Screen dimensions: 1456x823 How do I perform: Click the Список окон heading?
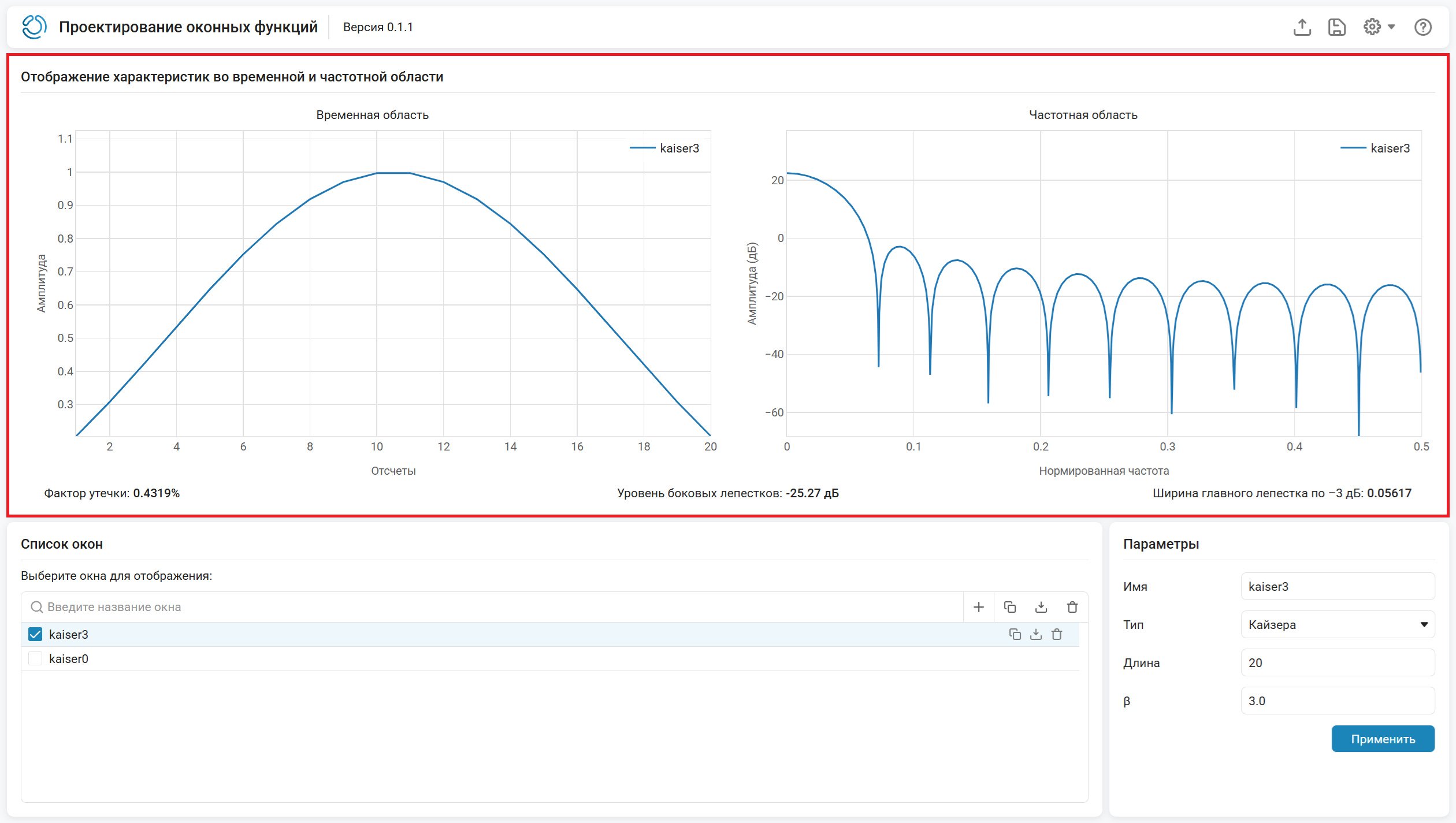tap(62, 544)
